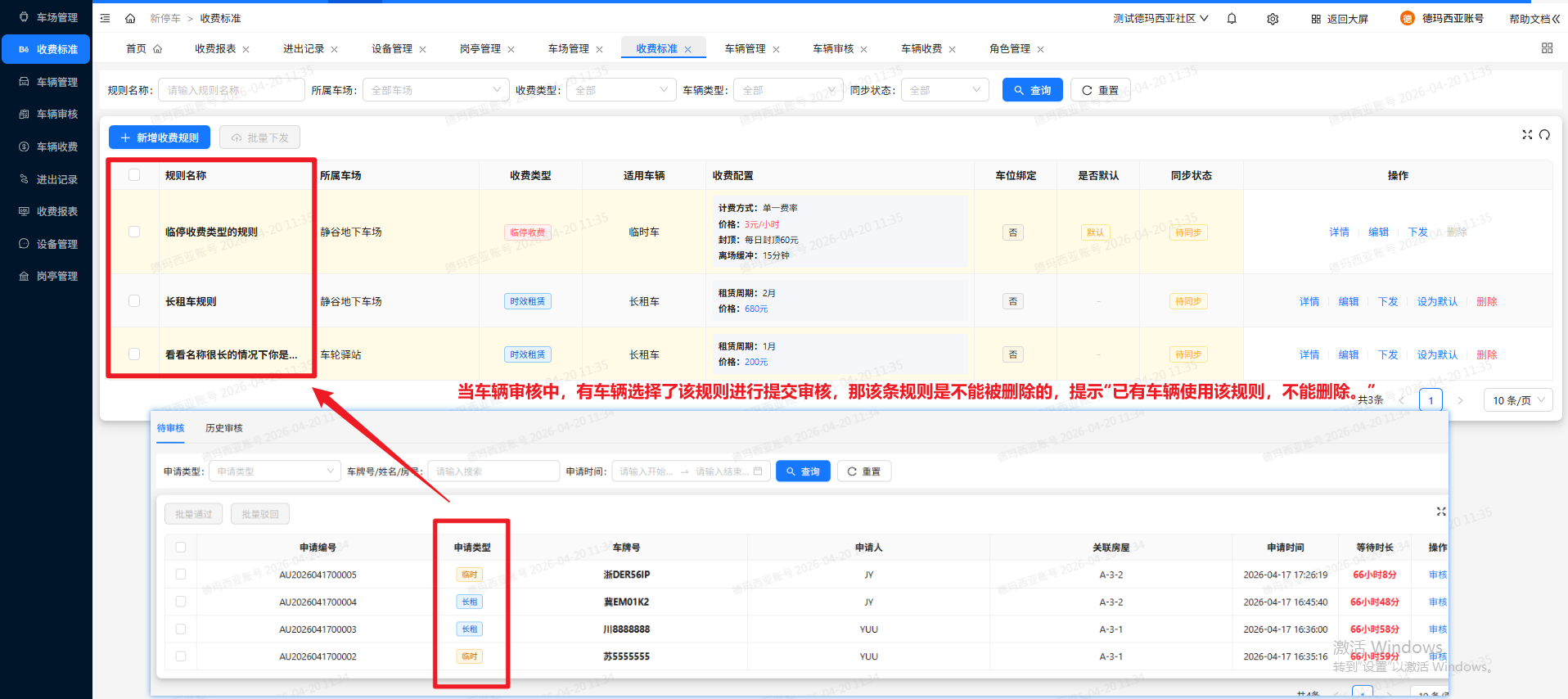Click the refresh icon above the table
This screenshot has width=1568, height=699.
coord(1544,134)
